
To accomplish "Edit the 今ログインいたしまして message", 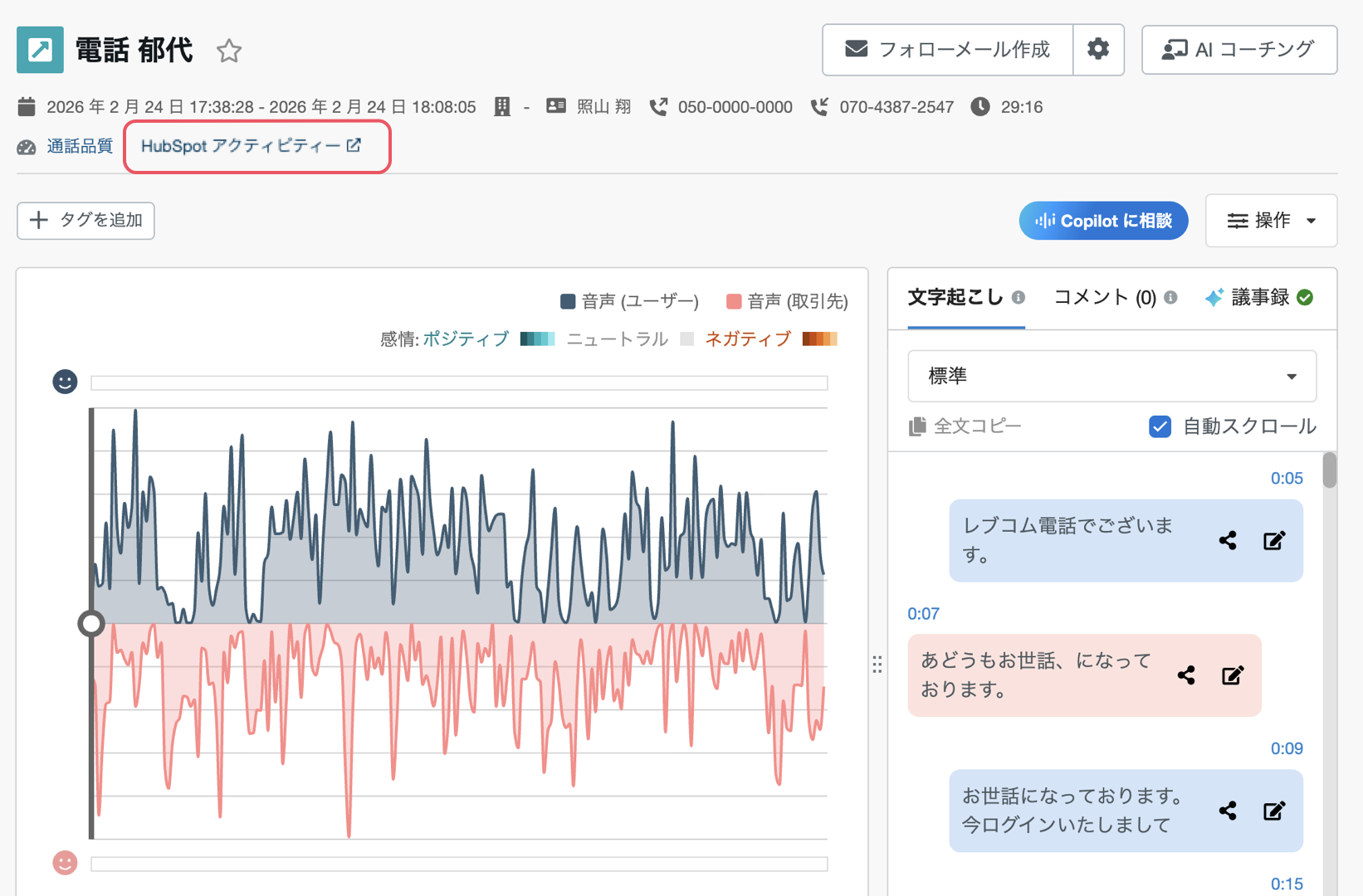I will click(1274, 811).
